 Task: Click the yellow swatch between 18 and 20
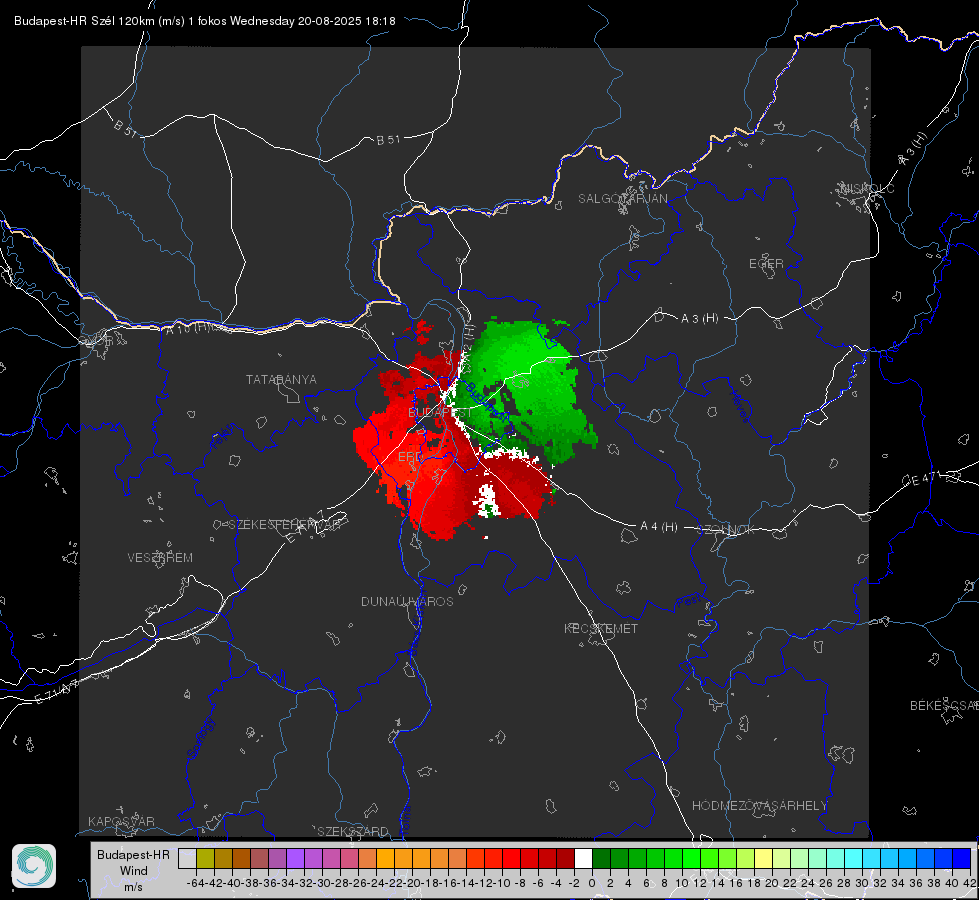click(764, 858)
